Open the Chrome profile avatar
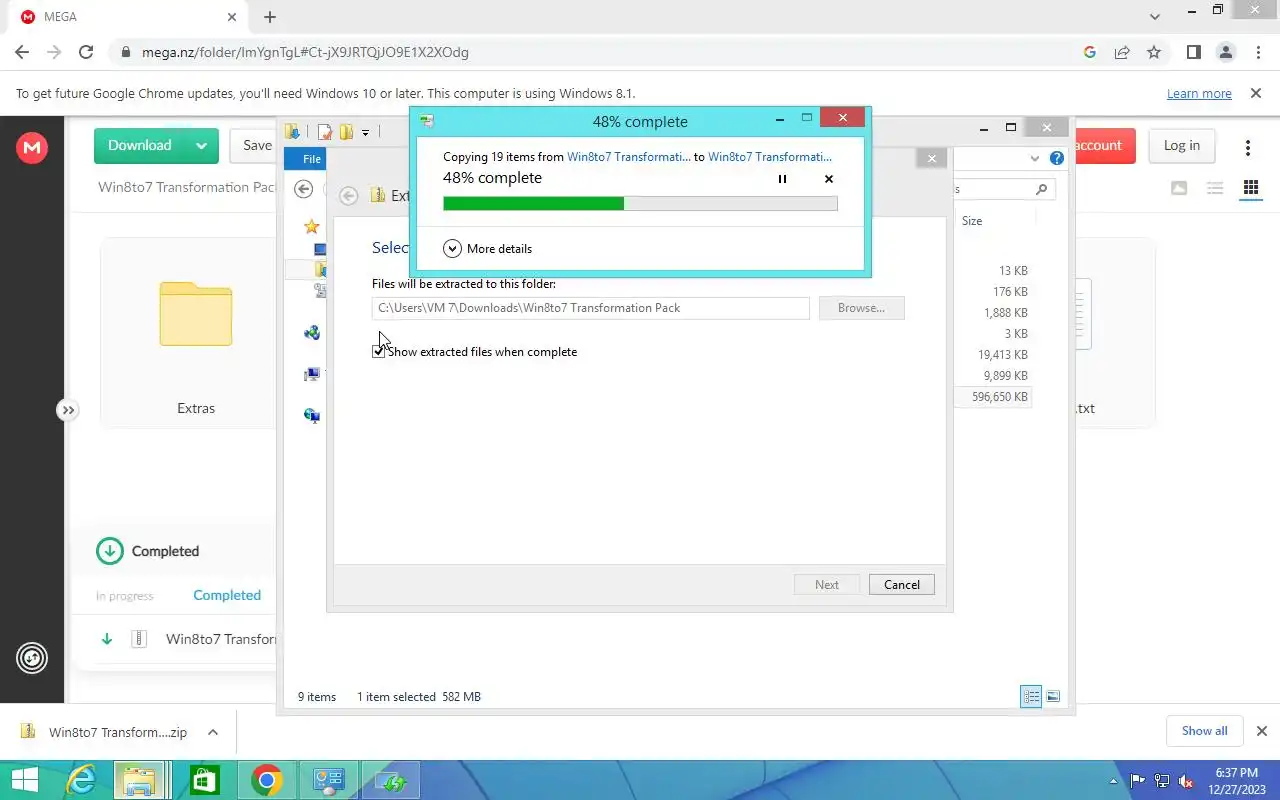The width and height of the screenshot is (1280, 800). pos(1225,52)
